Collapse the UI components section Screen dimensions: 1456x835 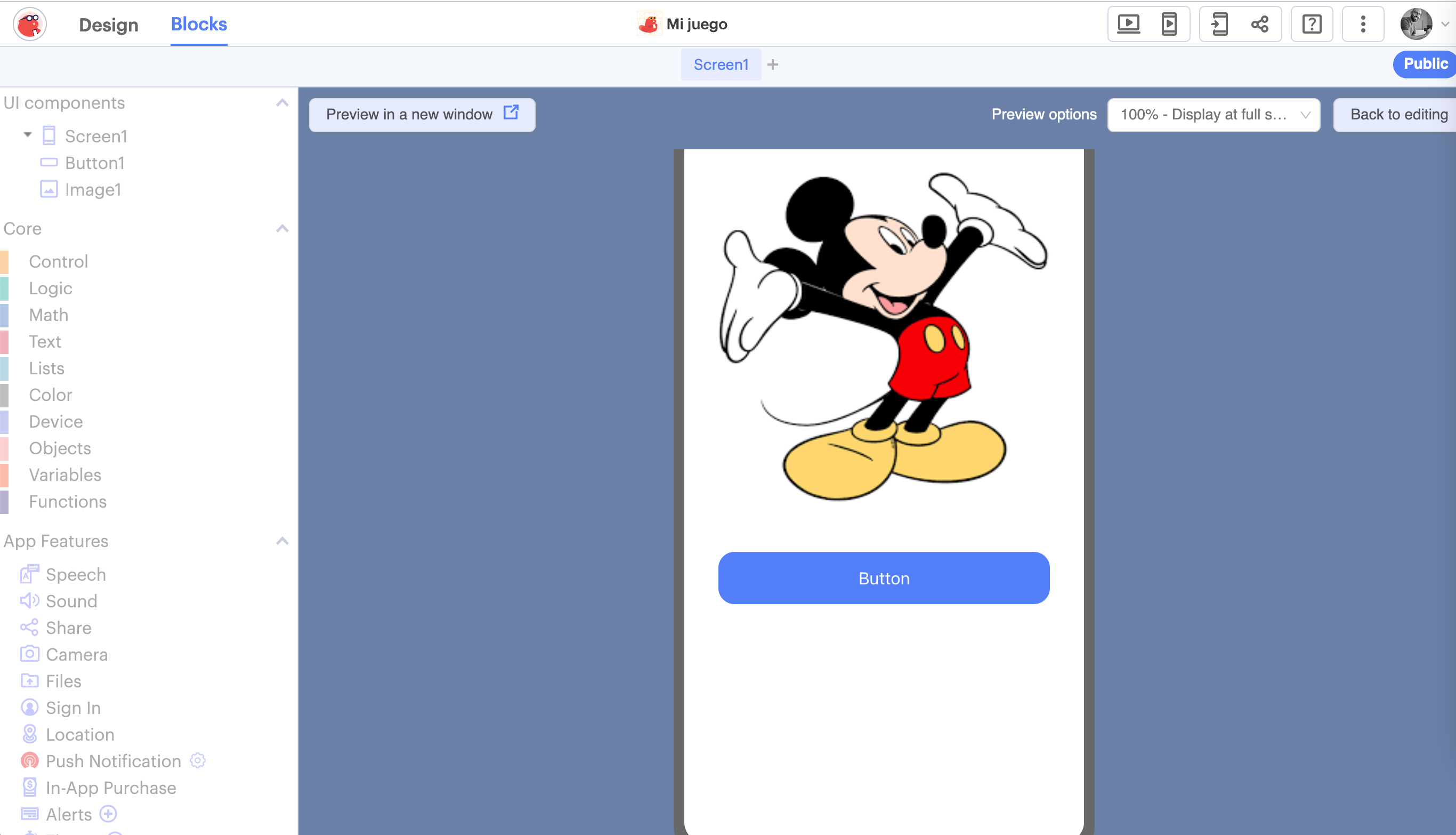282,103
